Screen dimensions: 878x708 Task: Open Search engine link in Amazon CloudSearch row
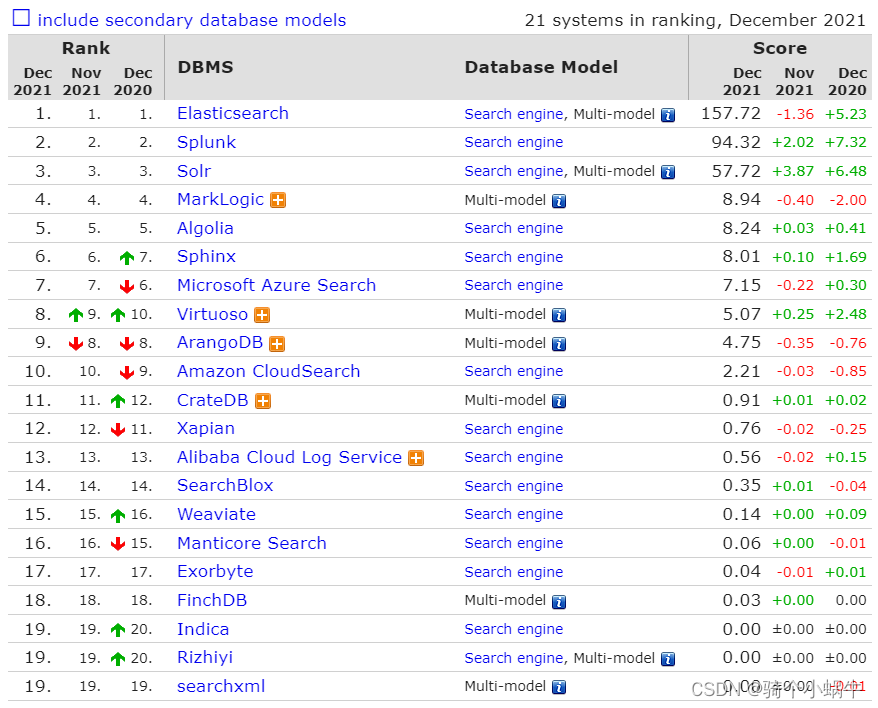513,371
